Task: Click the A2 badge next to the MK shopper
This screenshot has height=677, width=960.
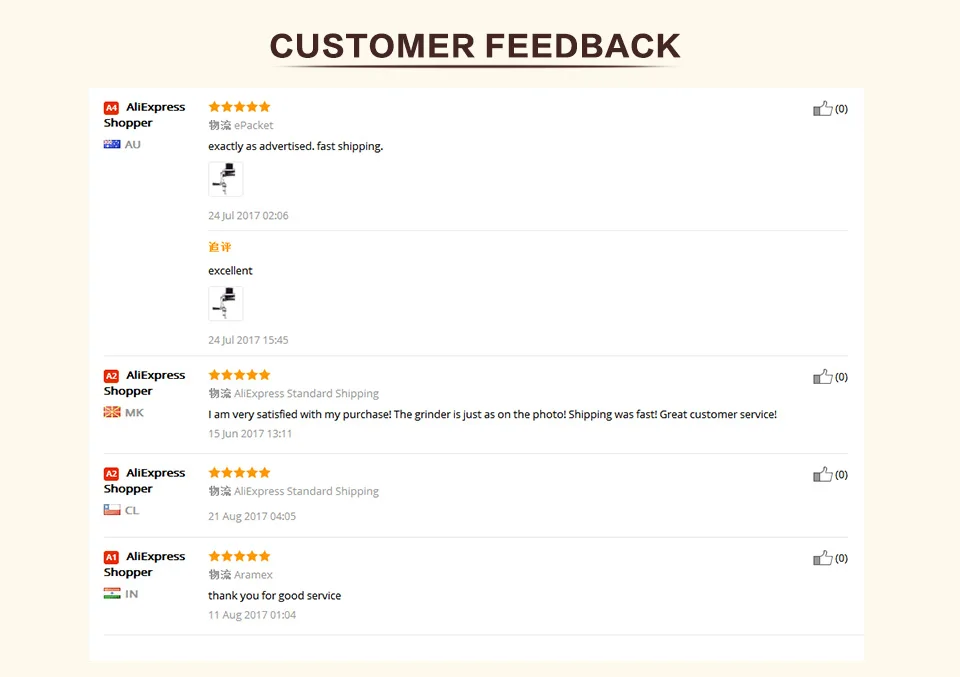Action: [111, 376]
